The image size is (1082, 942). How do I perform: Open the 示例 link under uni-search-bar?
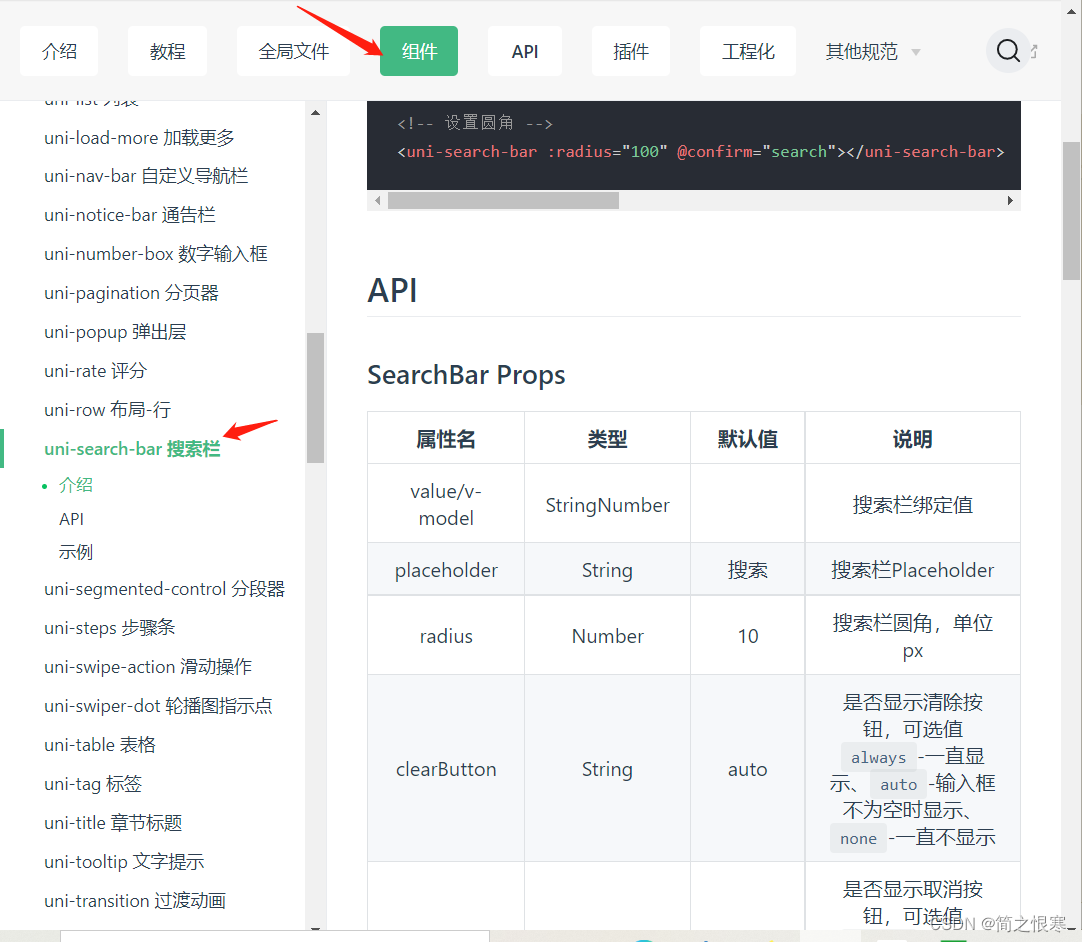(74, 552)
